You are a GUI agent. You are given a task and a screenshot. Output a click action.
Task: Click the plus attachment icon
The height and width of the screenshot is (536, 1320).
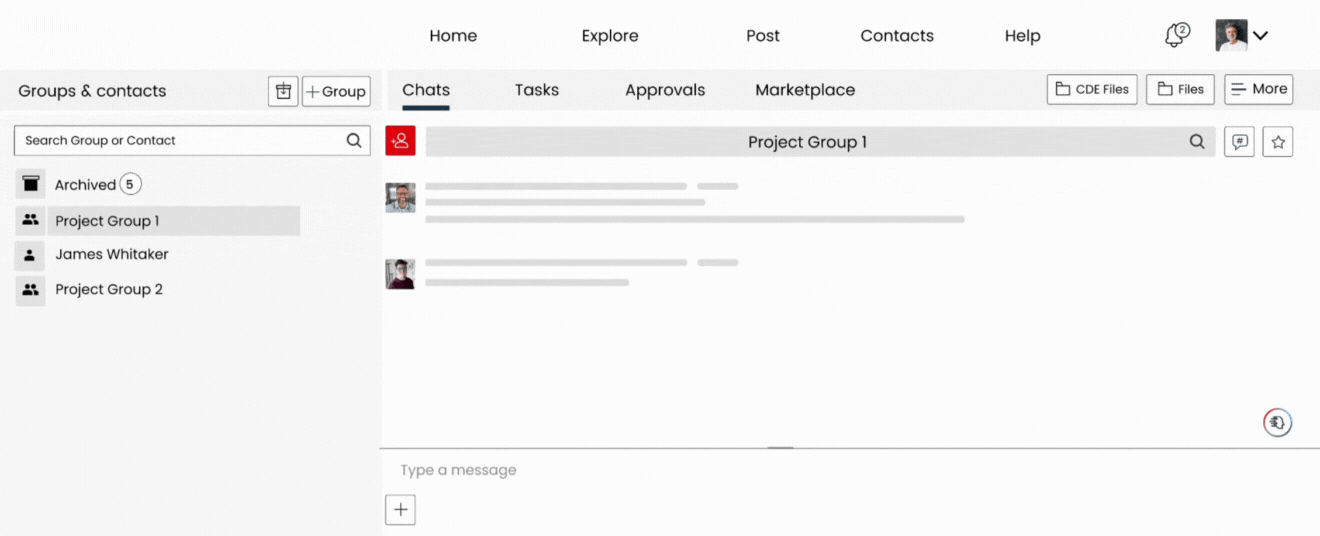click(400, 509)
